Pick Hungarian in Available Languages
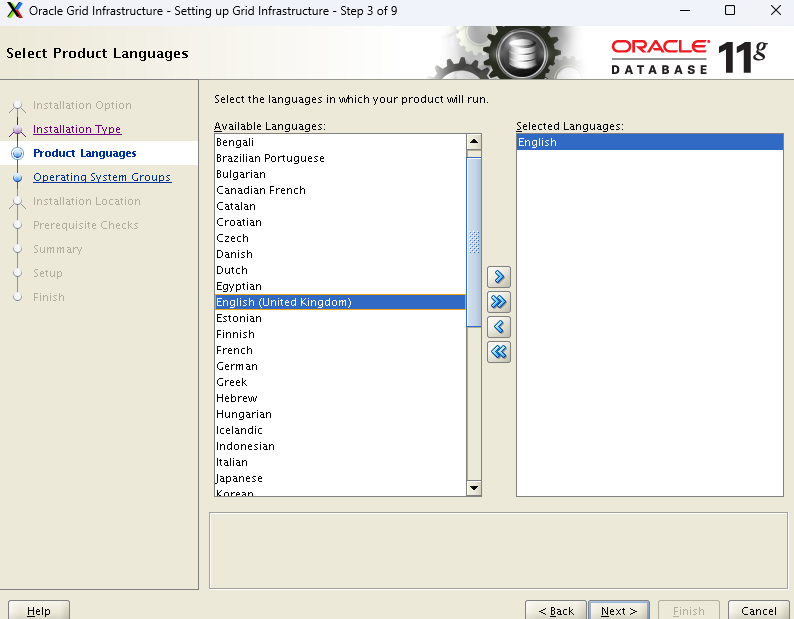The image size is (794, 619). (340, 414)
